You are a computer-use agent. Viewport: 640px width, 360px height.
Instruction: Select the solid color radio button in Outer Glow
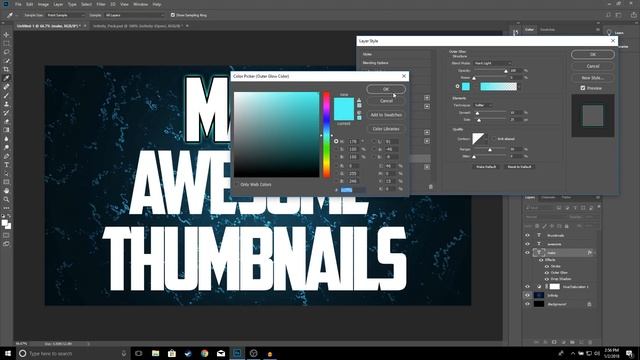[x=457, y=86]
